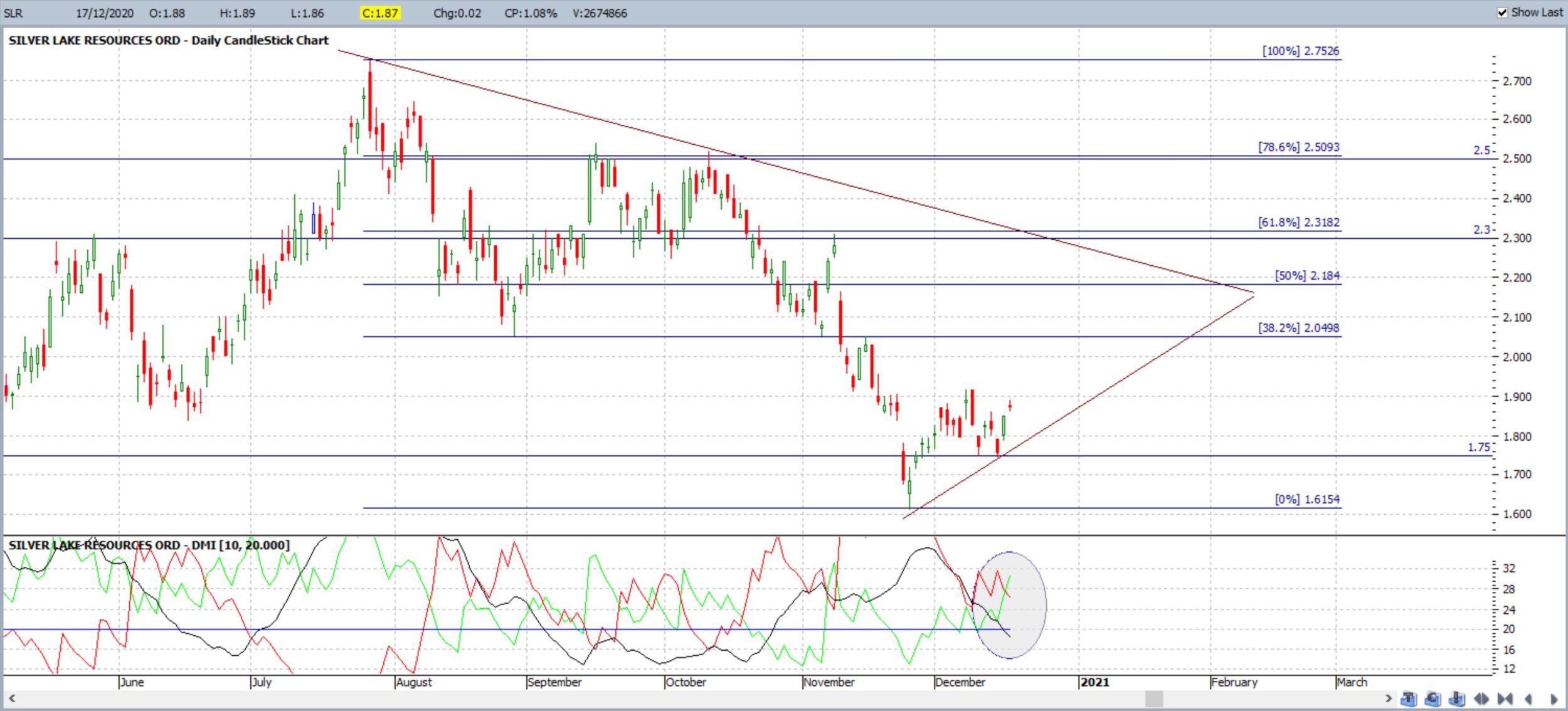The width and height of the screenshot is (1568, 711).
Task: Click the CP:1.08% percent change value
Action: click(x=531, y=13)
